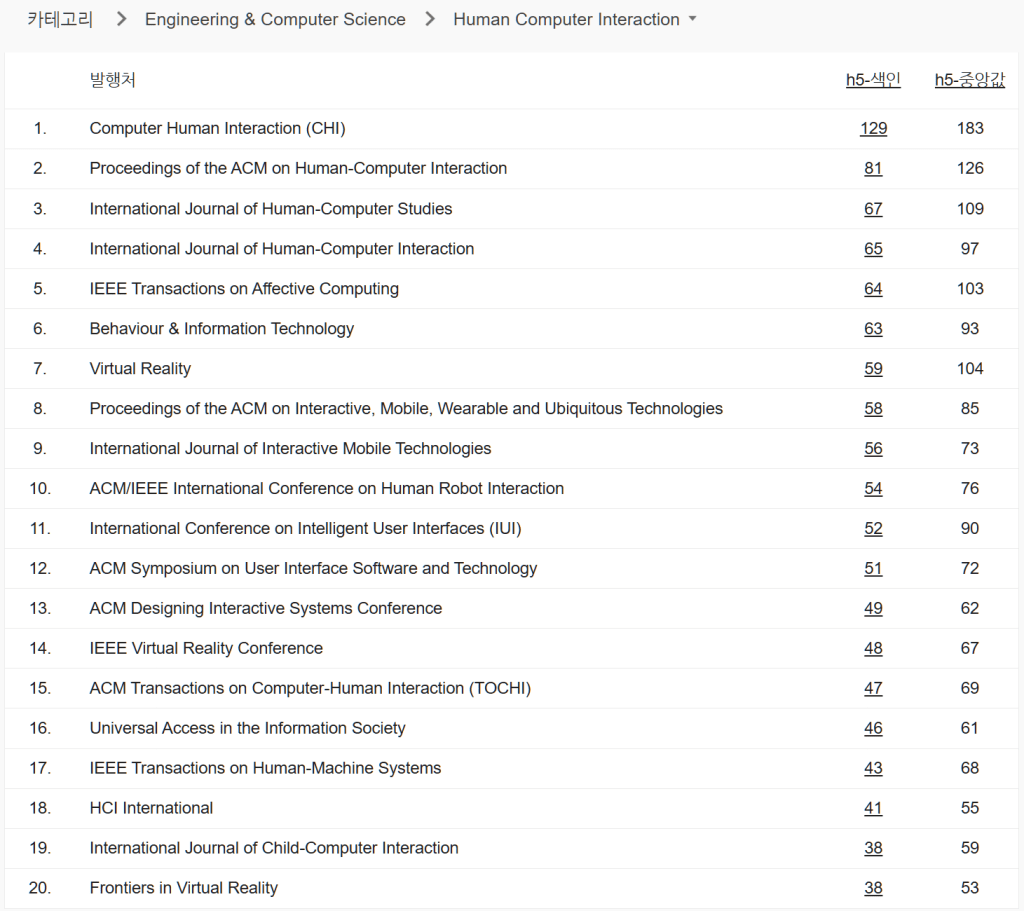Click h5-index 47 for ACM TOCHI
Viewport: 1024px width, 911px height.
coord(873,689)
